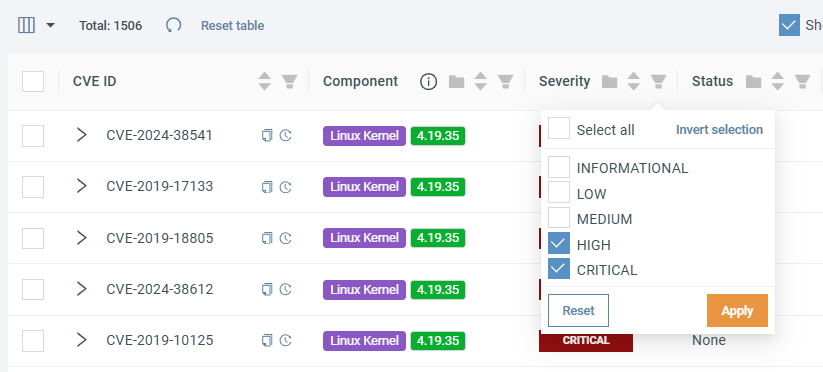This screenshot has width=823, height=372.
Task: Select the row checkbox for CVE-2019-18805
Action: (33, 238)
